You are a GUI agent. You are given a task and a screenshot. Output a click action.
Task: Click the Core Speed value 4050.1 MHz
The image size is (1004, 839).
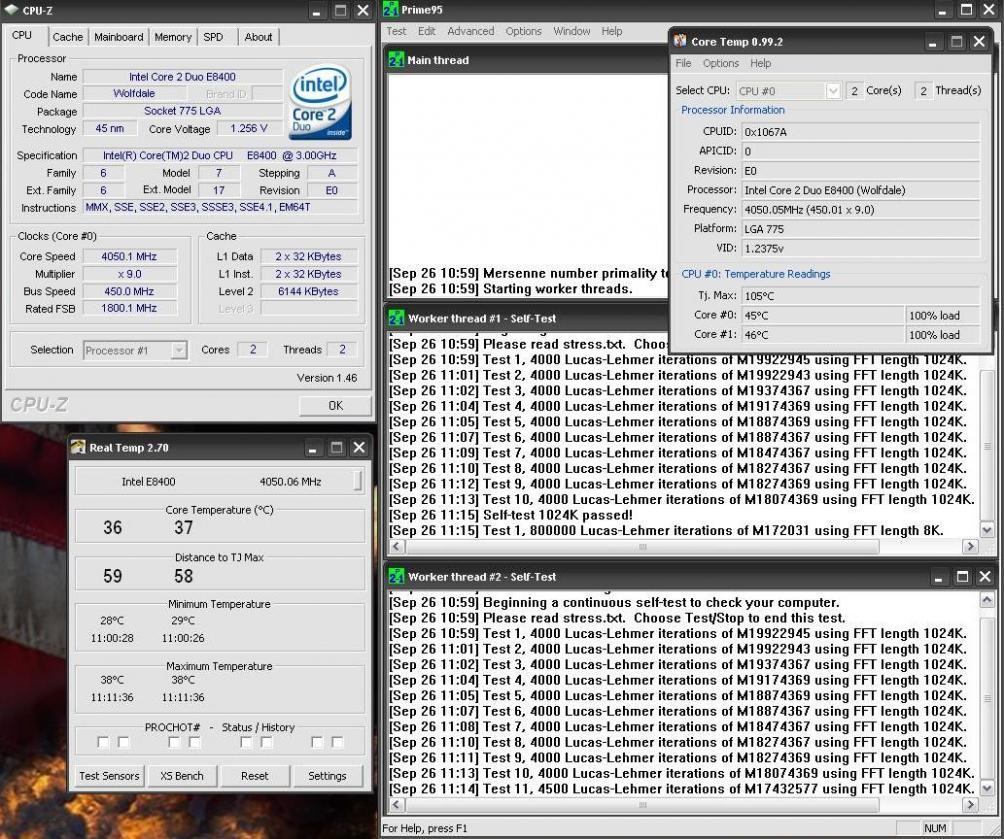pyautogui.click(x=129, y=256)
